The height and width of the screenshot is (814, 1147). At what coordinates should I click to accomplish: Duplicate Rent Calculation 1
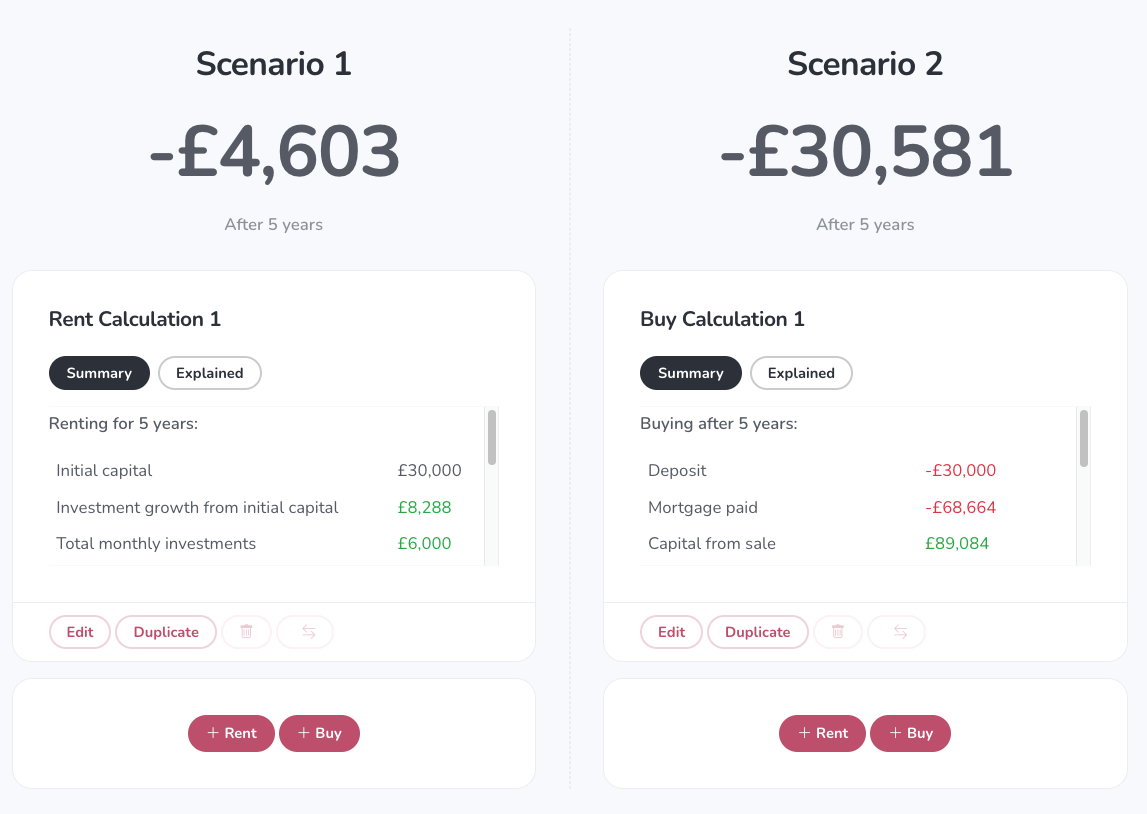(166, 632)
